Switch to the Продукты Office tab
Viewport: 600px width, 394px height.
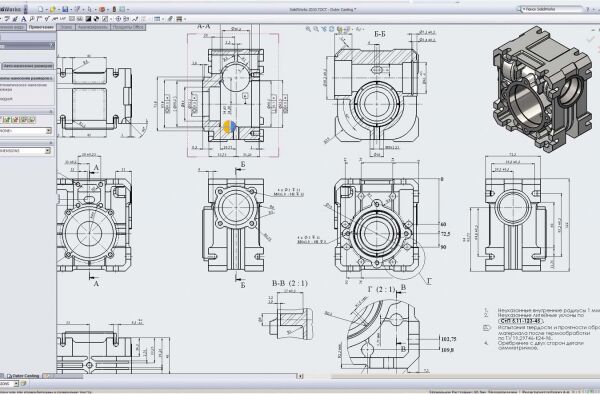pyautogui.click(x=128, y=27)
